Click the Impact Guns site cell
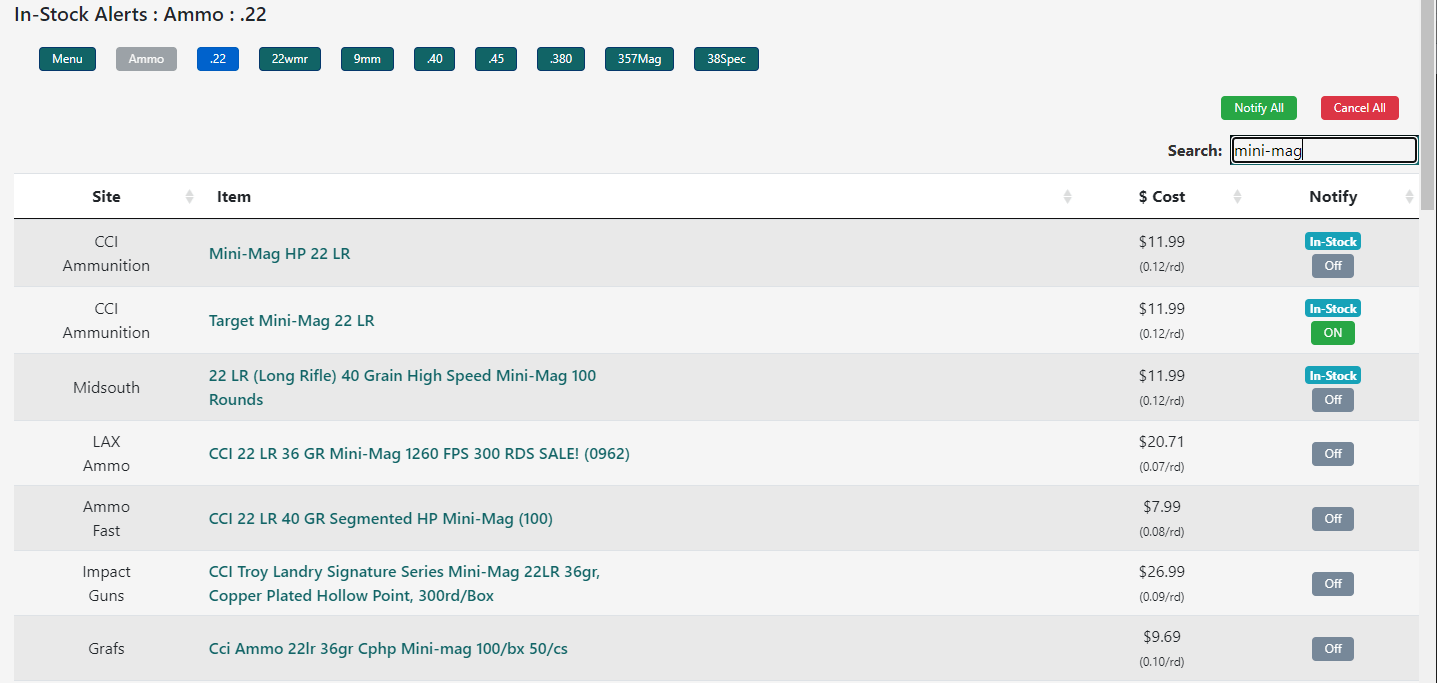 coord(106,584)
